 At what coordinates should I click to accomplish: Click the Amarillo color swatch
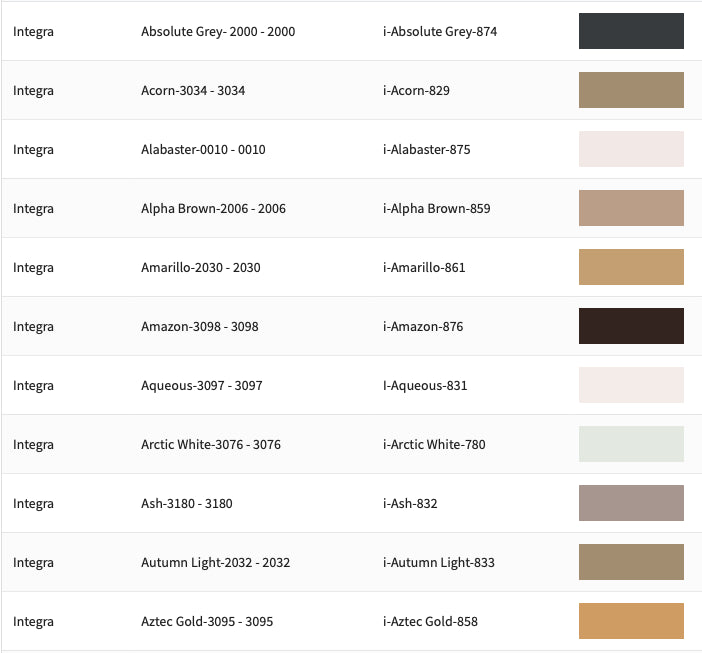(631, 267)
